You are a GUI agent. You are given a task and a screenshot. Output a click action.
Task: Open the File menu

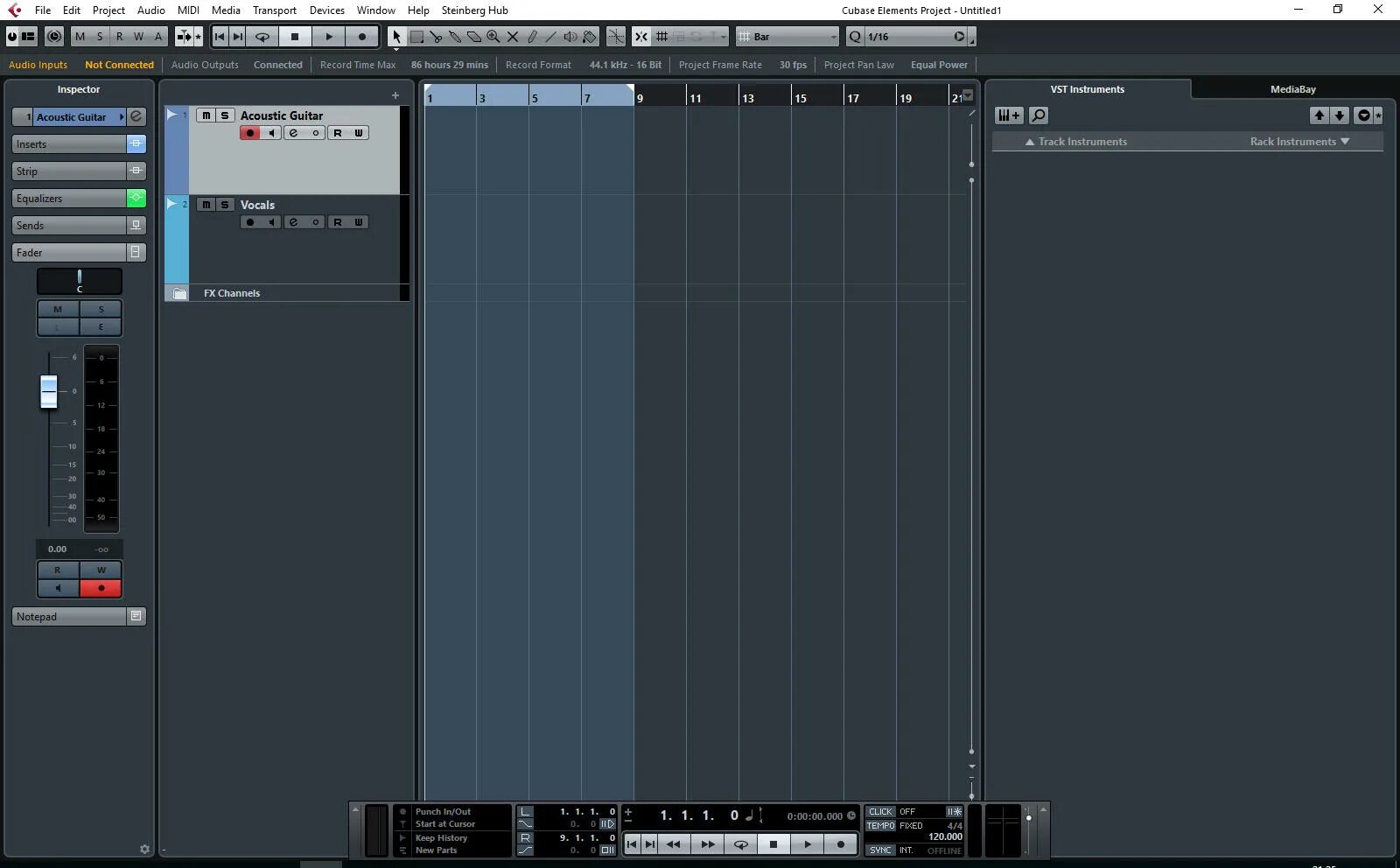[x=43, y=10]
